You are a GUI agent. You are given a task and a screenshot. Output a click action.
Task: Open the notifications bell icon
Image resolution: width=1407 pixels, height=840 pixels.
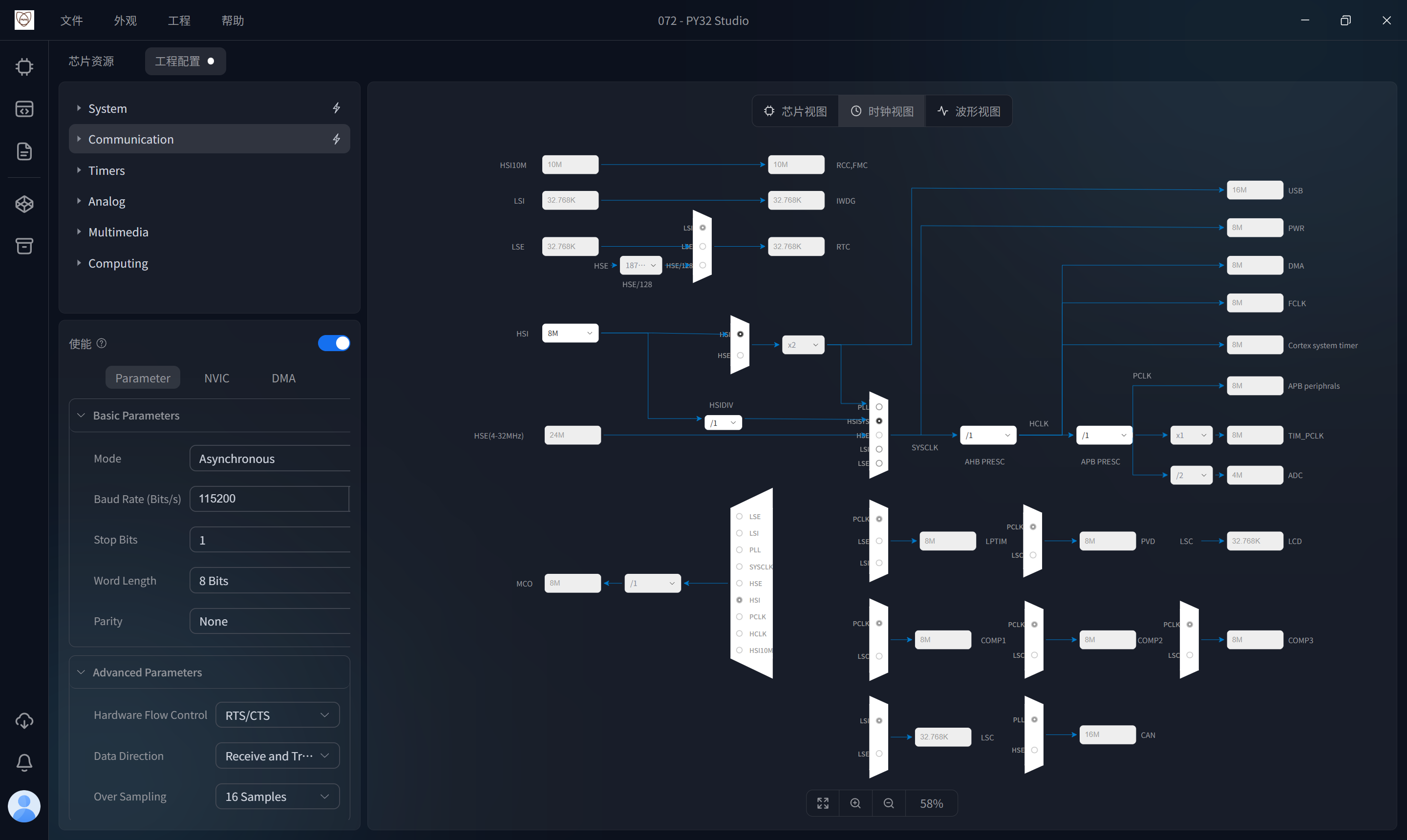click(24, 762)
